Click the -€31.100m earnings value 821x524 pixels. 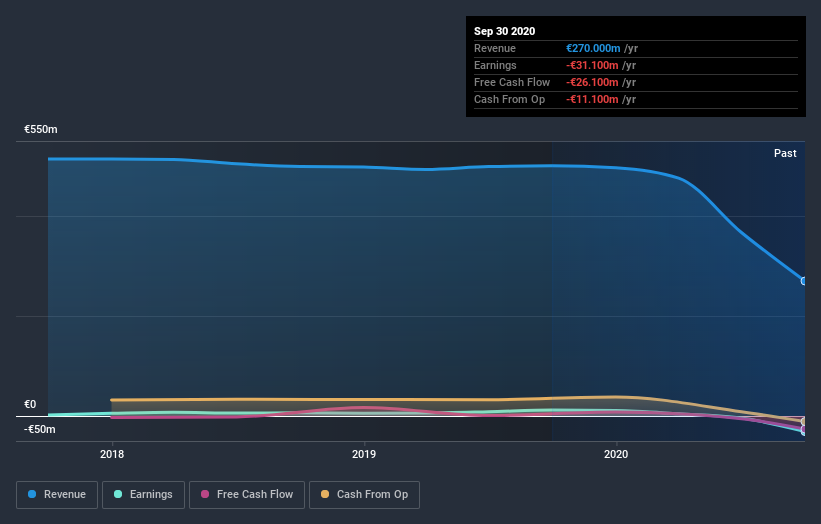click(592, 65)
